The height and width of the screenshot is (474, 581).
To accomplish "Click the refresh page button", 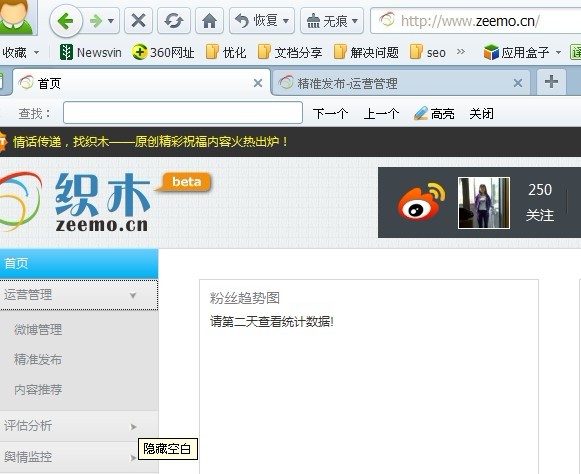I will click(174, 21).
